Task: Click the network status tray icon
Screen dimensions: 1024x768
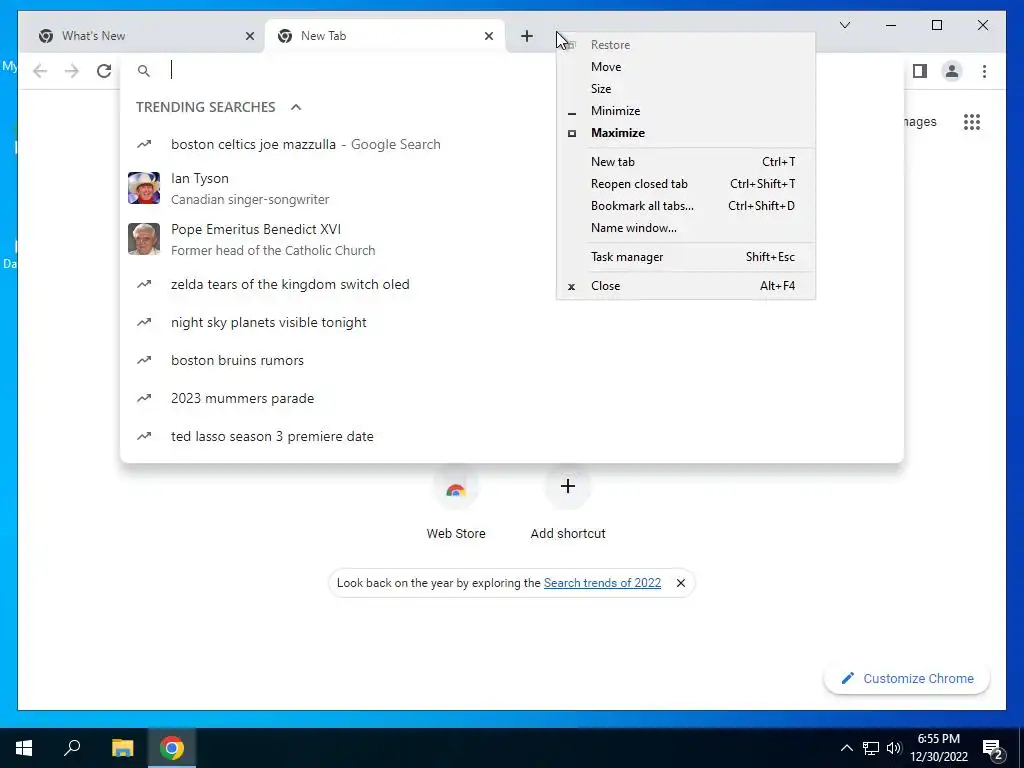Action: pyautogui.click(x=871, y=748)
